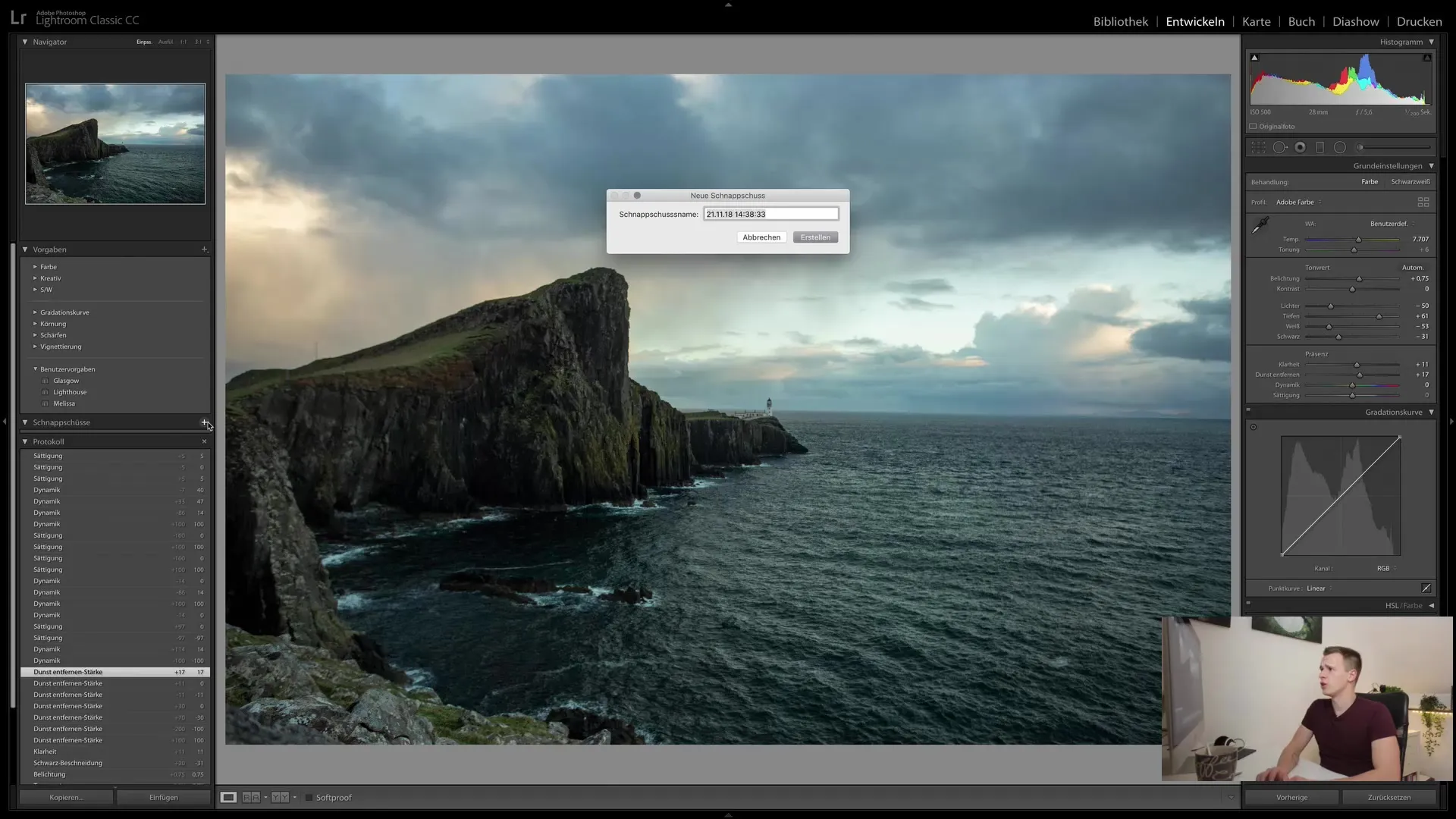Click the Einfügen button

pos(164,797)
